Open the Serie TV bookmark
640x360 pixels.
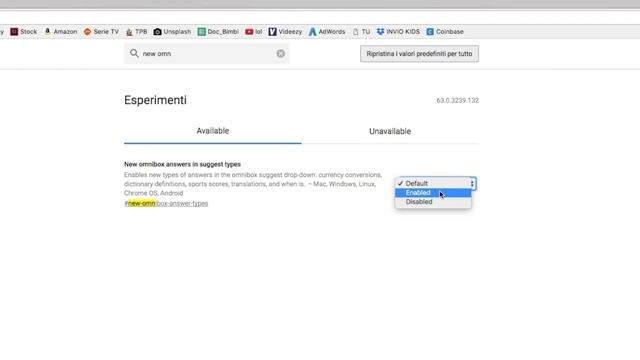coord(101,31)
